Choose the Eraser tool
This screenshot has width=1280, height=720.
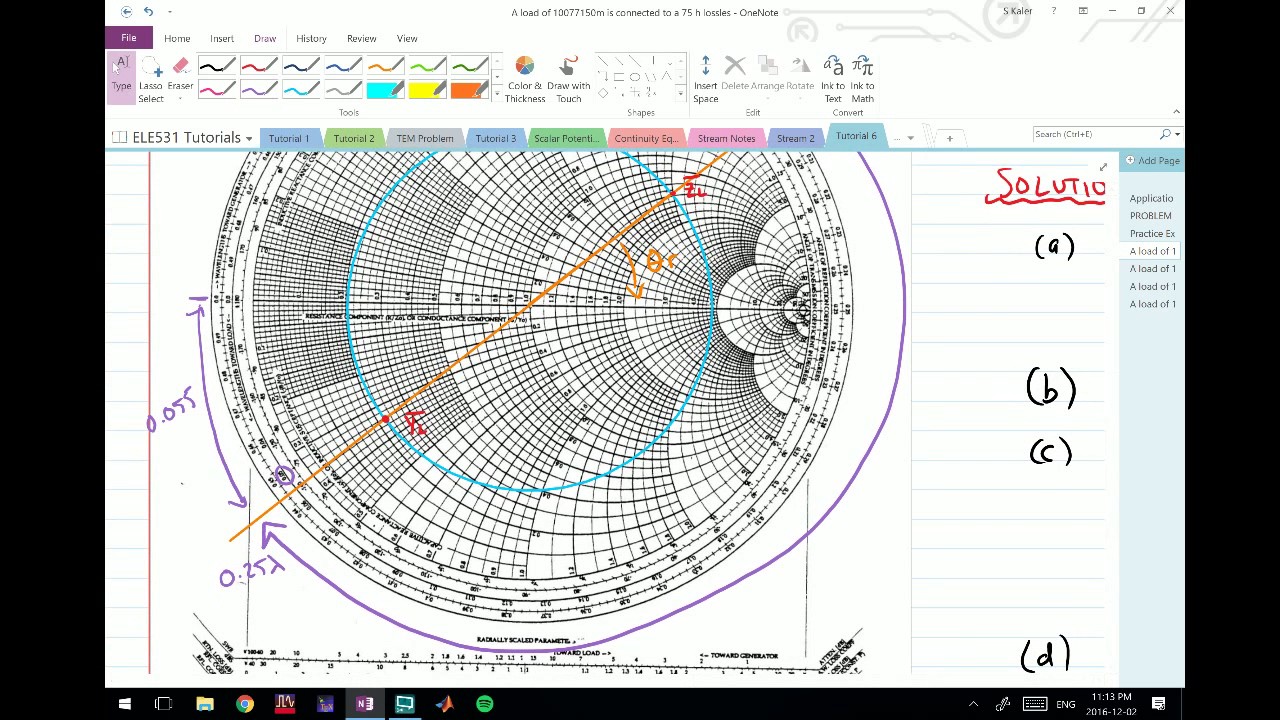click(180, 75)
